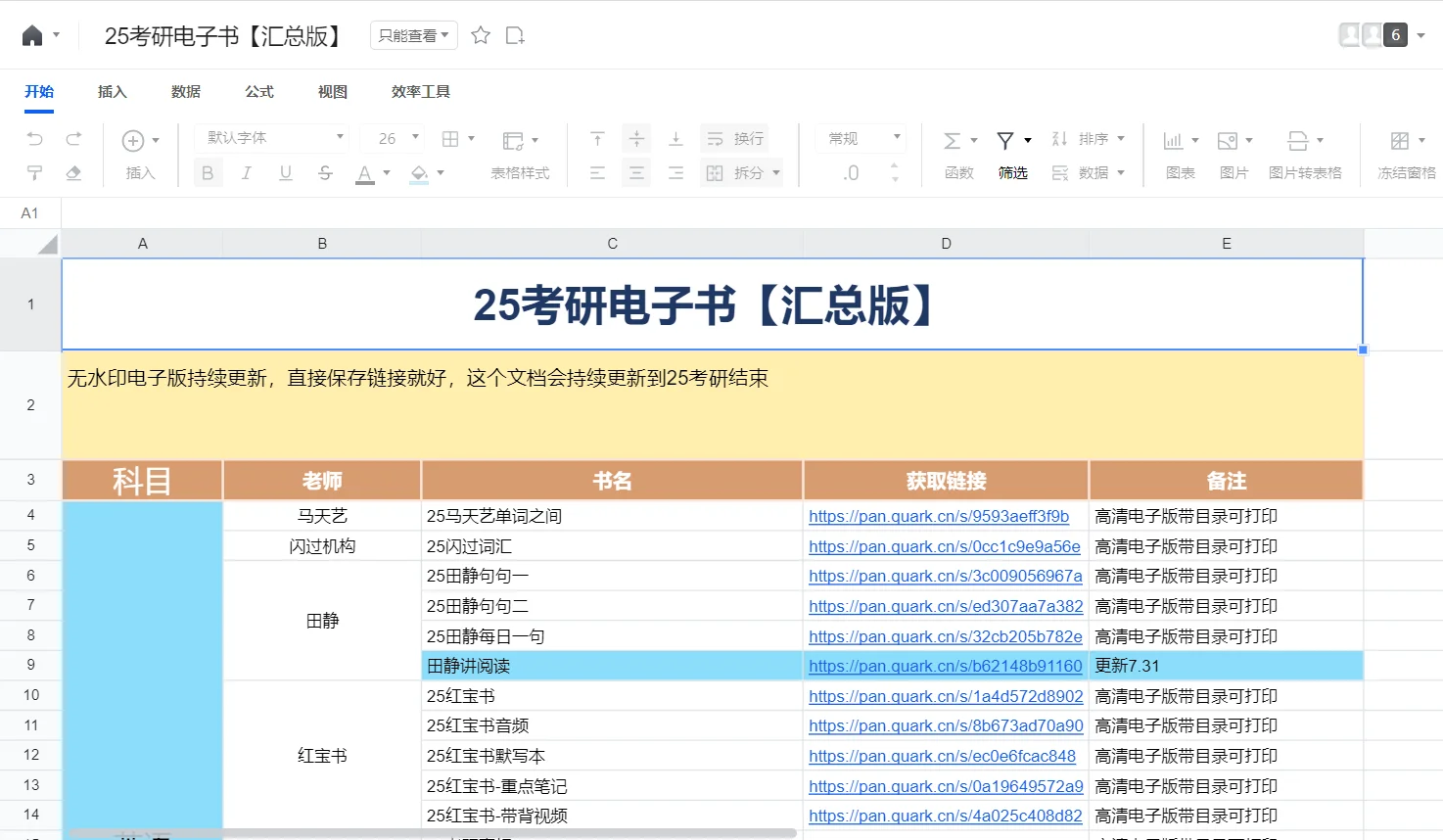Viewport: 1443px width, 840px height.
Task: Select column C header
Action: (612, 244)
